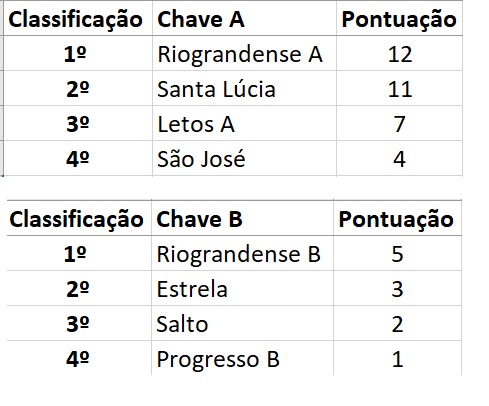The width and height of the screenshot is (489, 406).
Task: Select the Letos A cell
Action: 244,123
